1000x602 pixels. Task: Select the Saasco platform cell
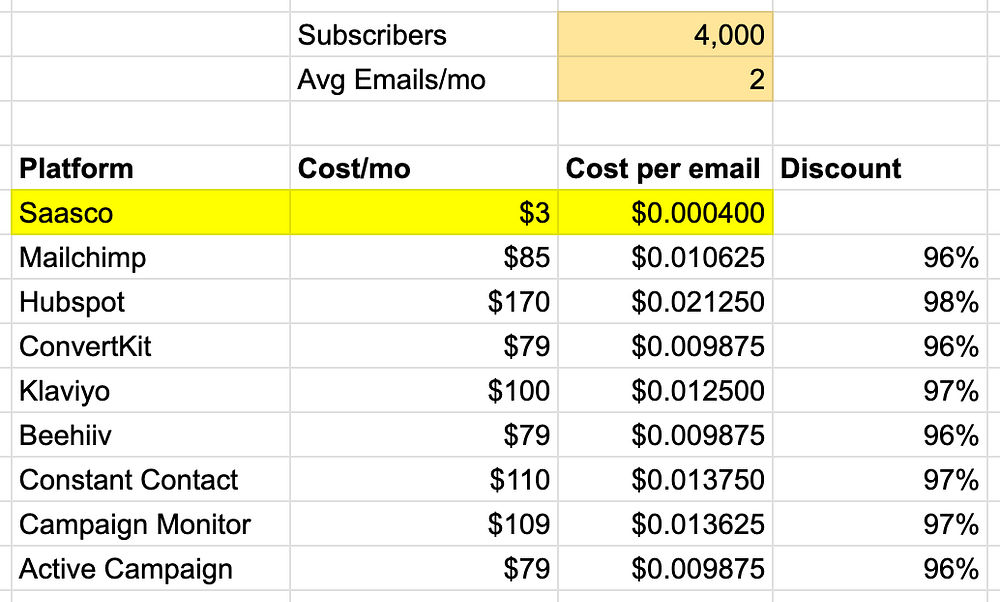[151, 212]
